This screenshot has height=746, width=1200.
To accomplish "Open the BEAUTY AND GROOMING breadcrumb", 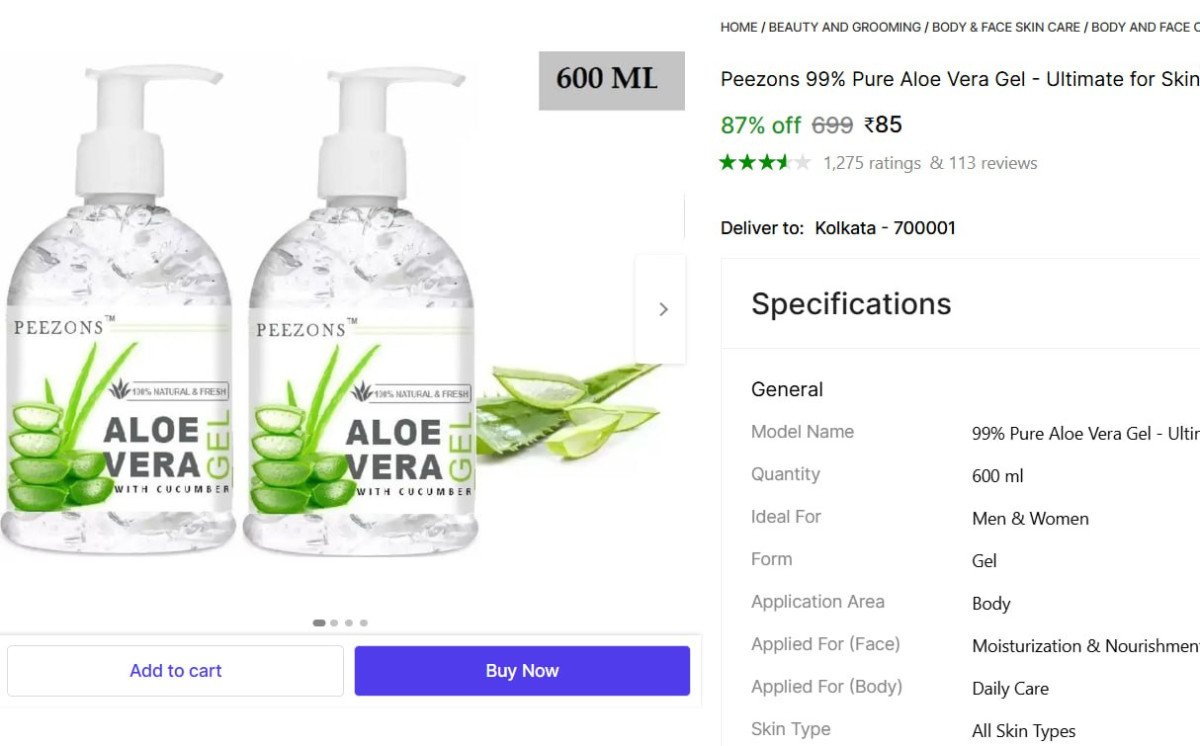I will [x=844, y=27].
